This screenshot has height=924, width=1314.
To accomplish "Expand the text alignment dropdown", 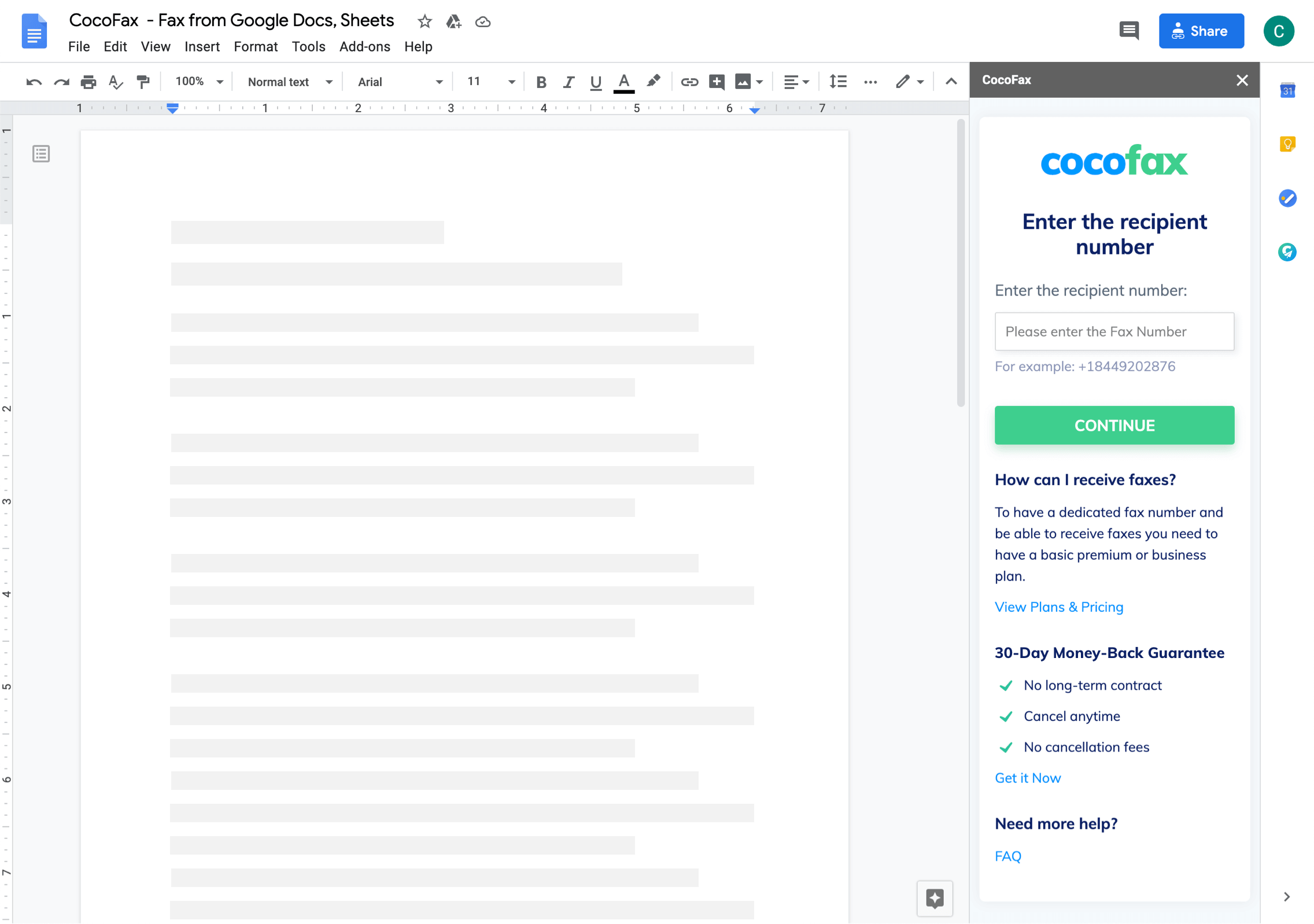I will point(796,82).
